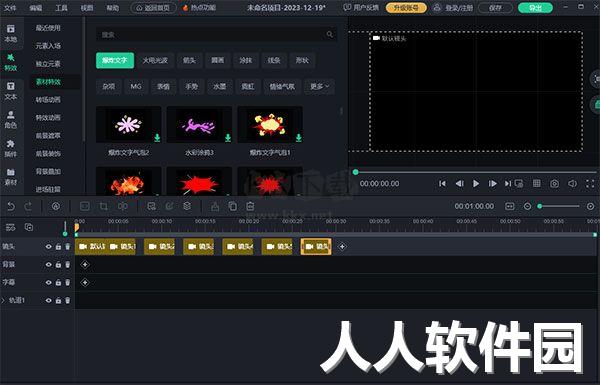Play the preview video
600x385 pixels.
476,184
